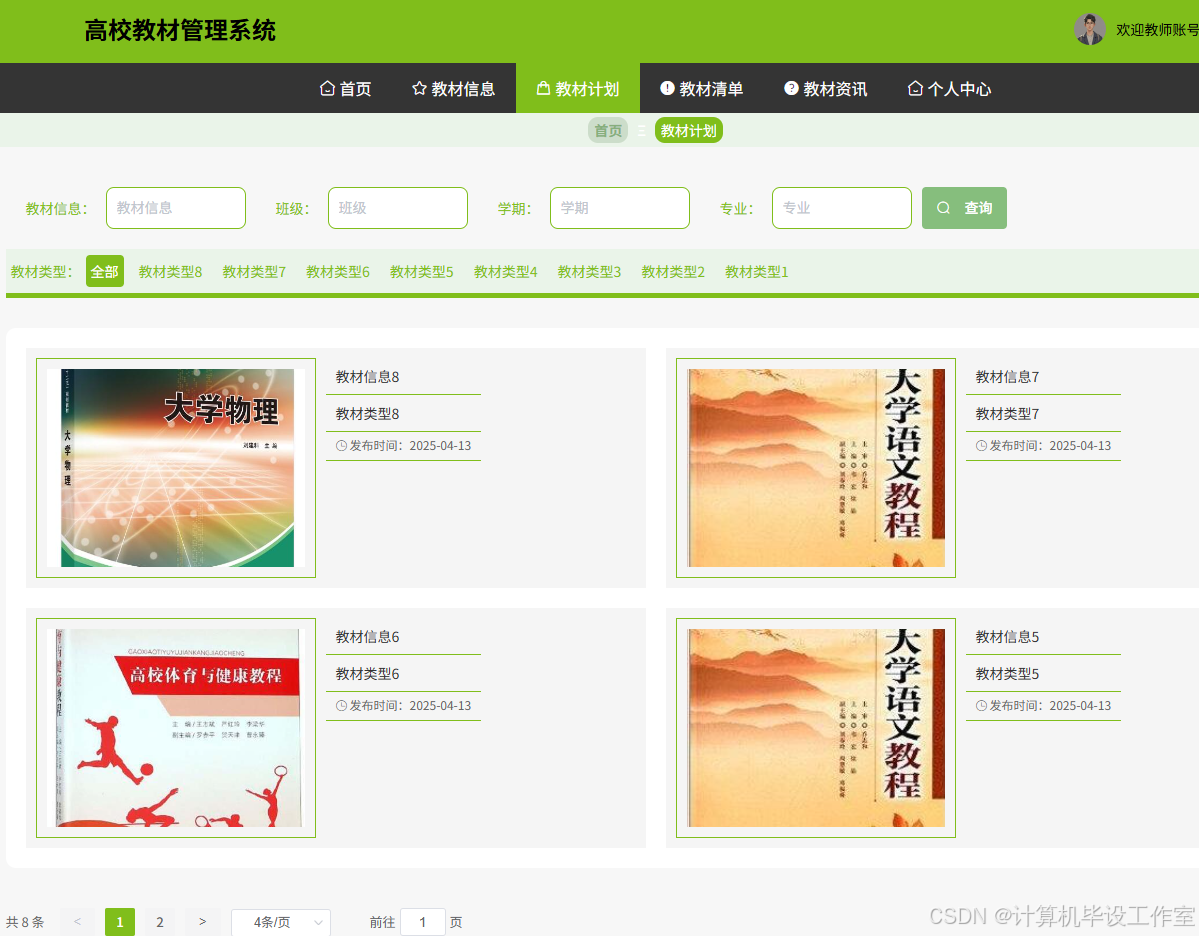Click the 教材信息6 title text

coord(367,637)
